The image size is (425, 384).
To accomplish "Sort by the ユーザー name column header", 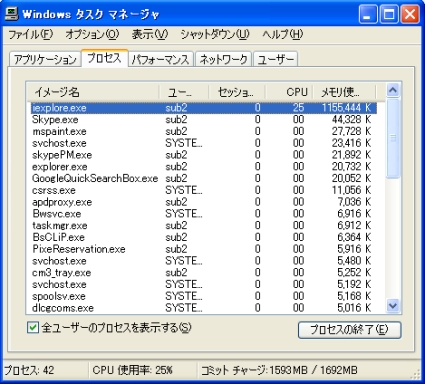I will coord(184,92).
